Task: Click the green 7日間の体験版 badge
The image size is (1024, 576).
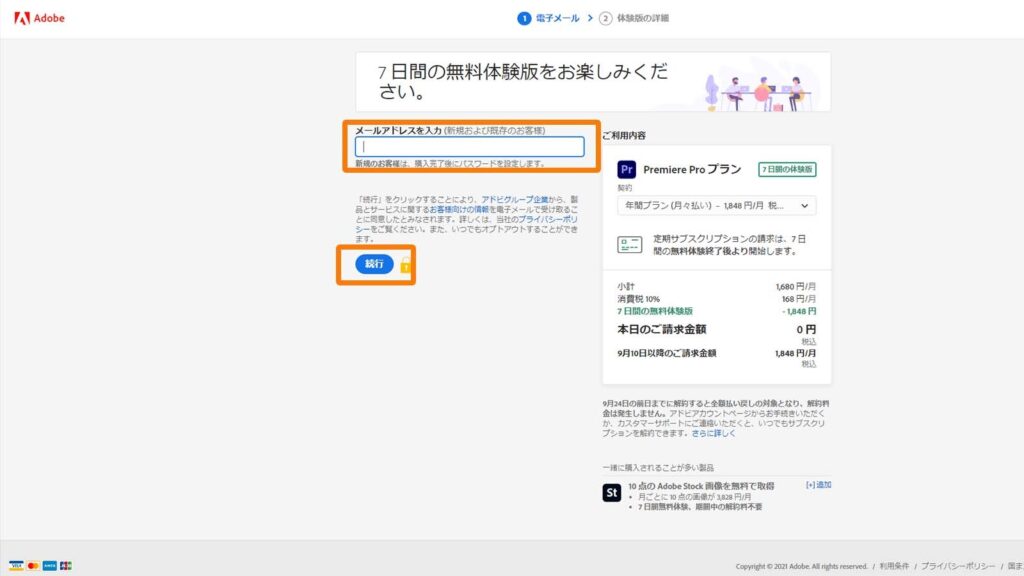Action: [787, 170]
